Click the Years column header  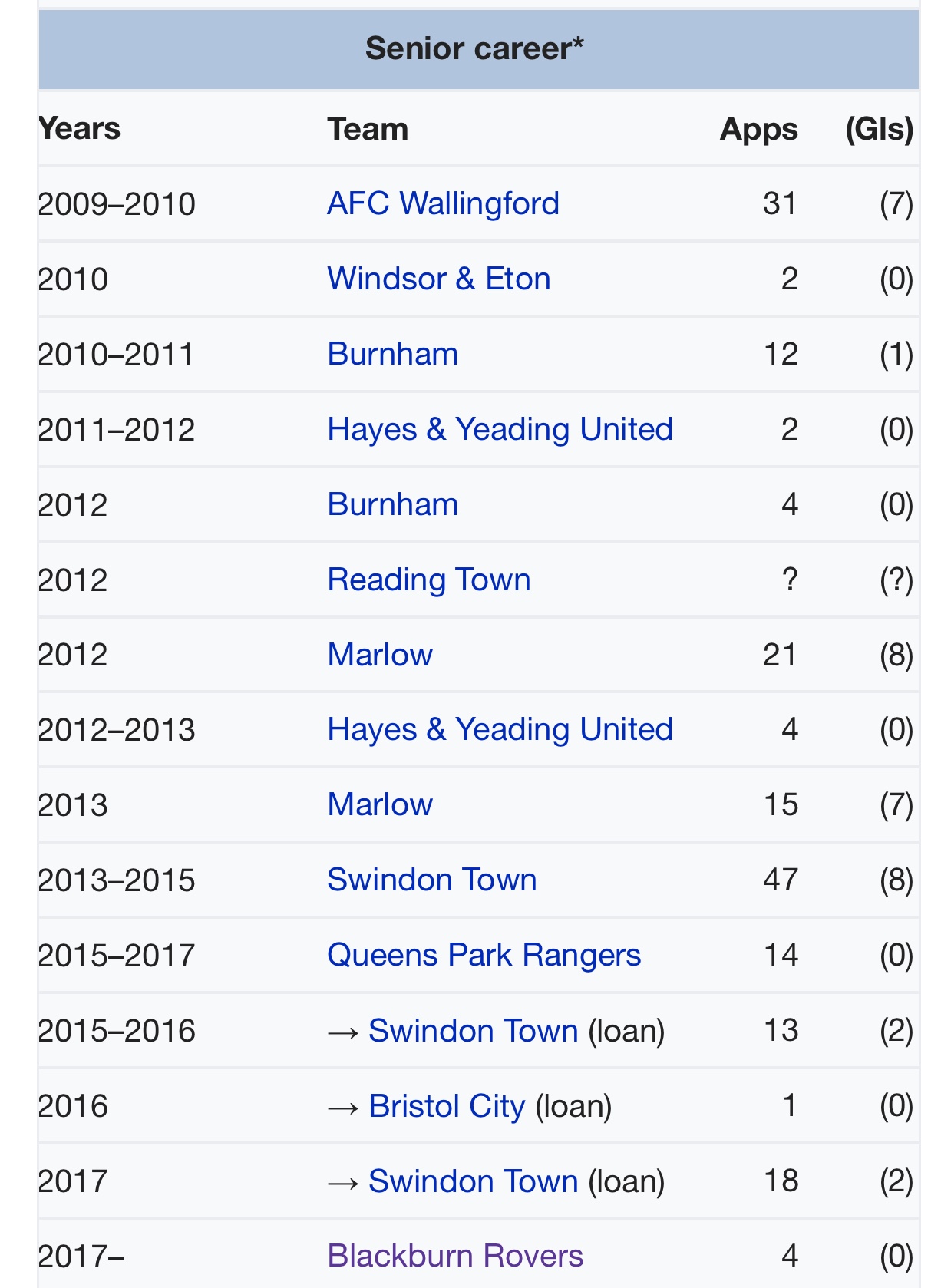[x=80, y=129]
